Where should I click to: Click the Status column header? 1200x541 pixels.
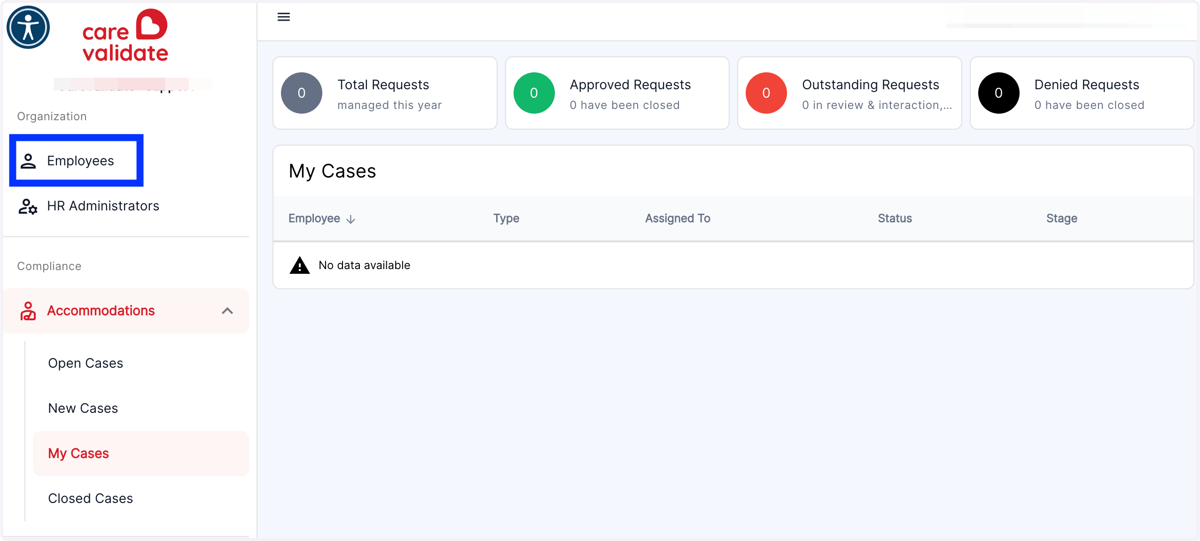895,218
